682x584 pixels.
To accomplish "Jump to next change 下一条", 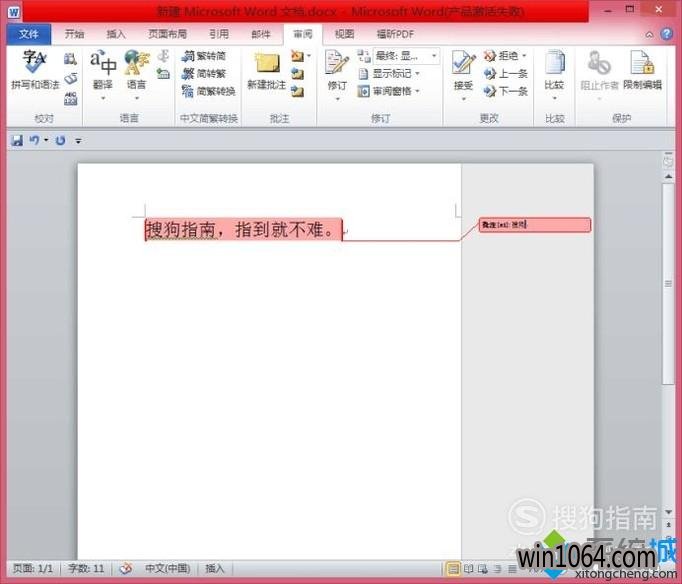I will [505, 91].
